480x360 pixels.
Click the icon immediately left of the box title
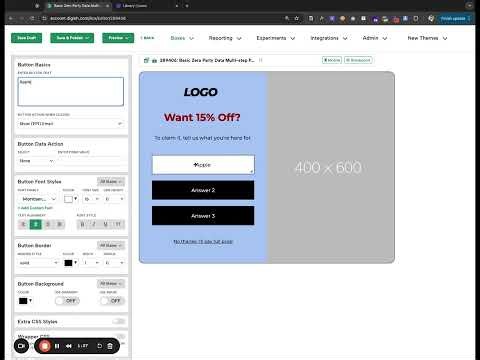tap(154, 60)
